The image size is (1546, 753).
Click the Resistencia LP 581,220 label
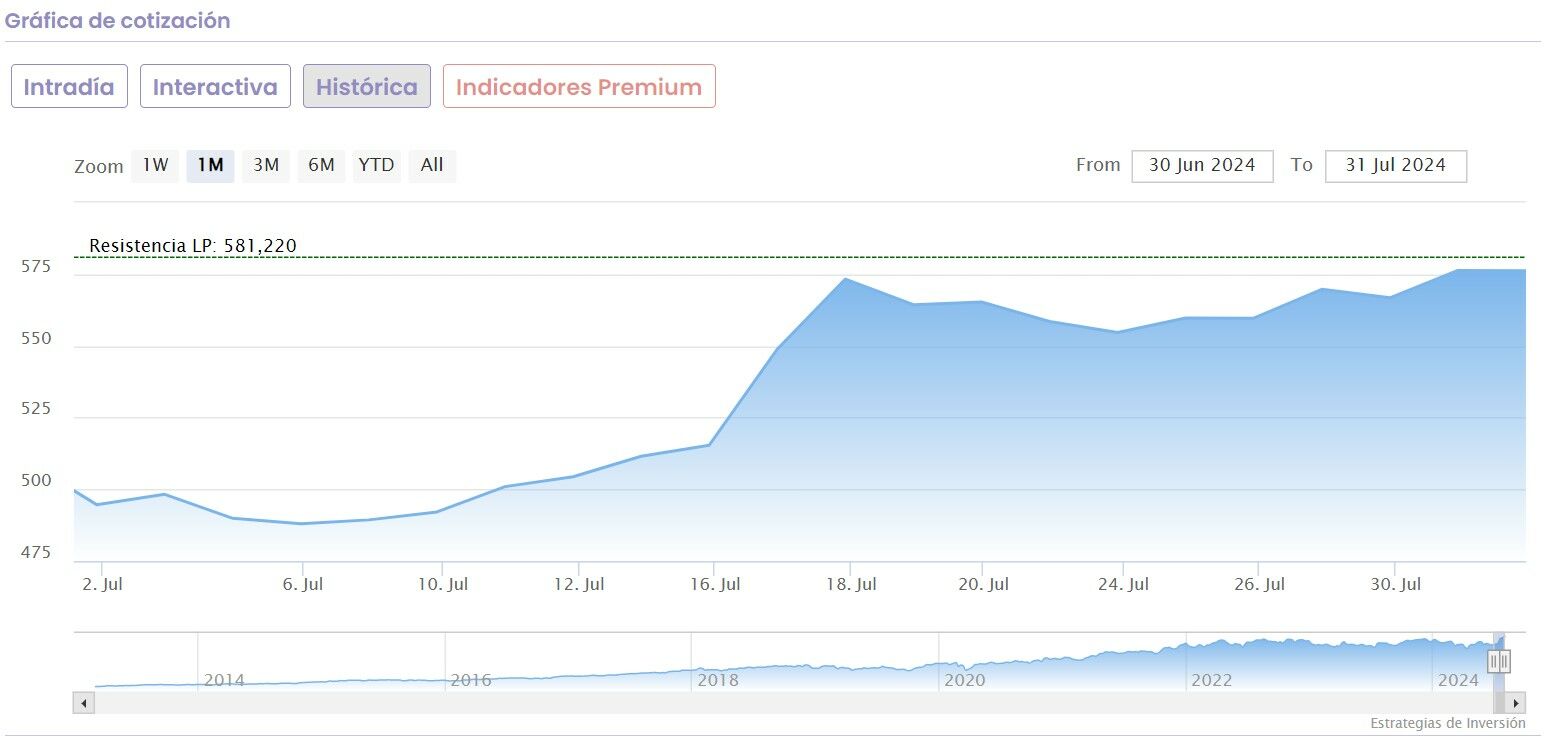[193, 246]
